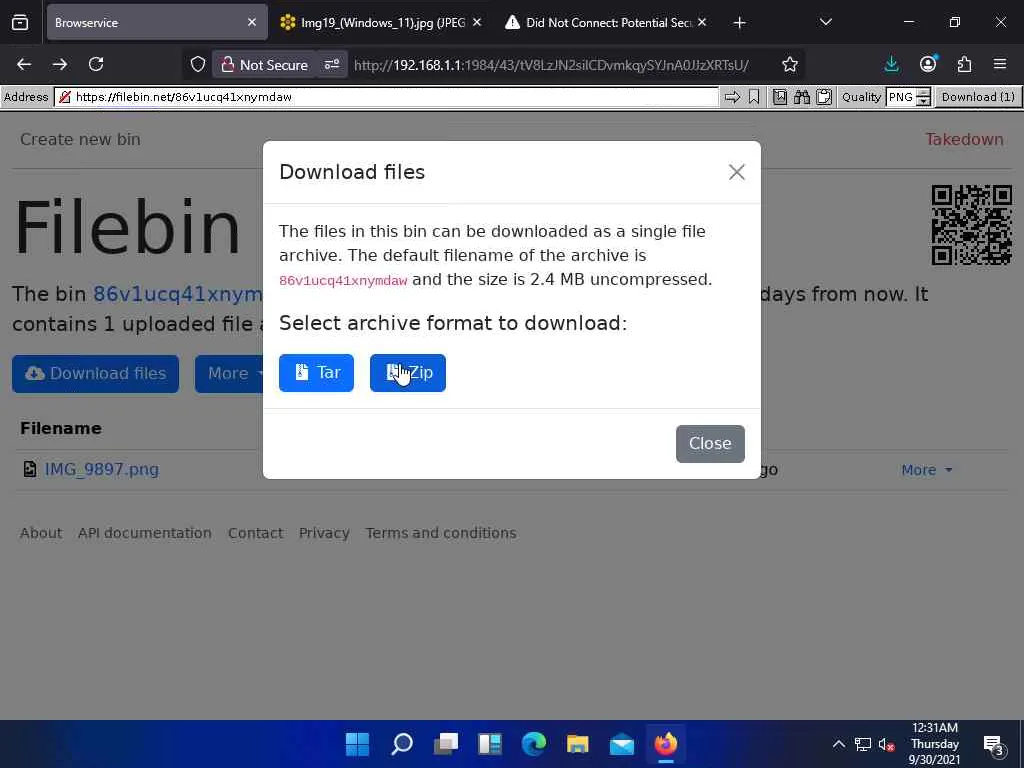Bookmark this page with the star icon
1024x768 pixels.
(x=790, y=64)
